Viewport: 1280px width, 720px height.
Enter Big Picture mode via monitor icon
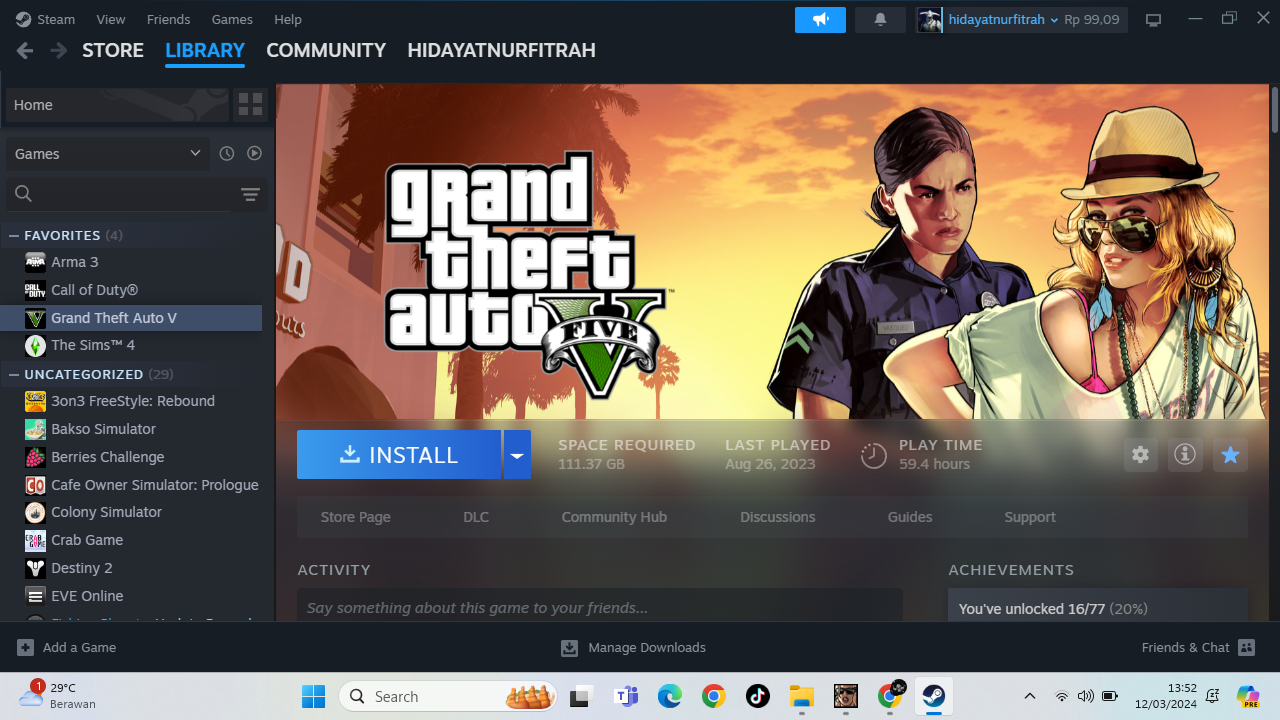click(1153, 20)
